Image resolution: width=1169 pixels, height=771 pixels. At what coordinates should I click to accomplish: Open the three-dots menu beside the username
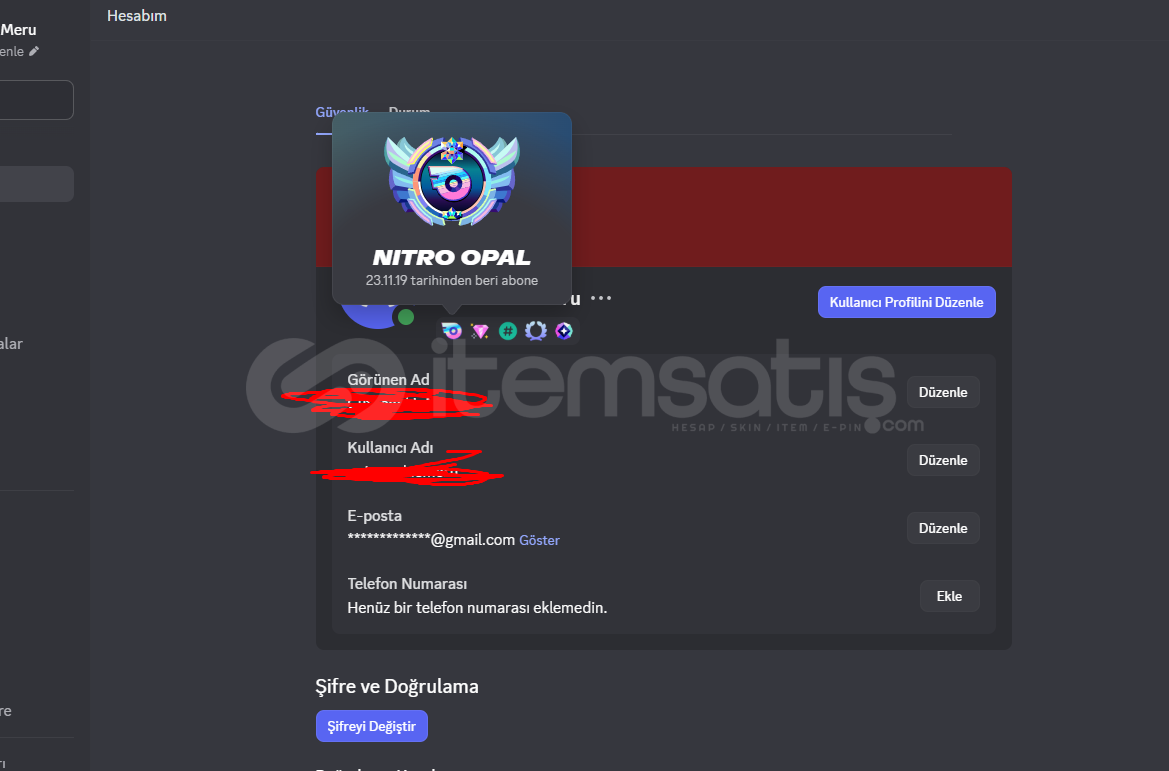[x=601, y=298]
